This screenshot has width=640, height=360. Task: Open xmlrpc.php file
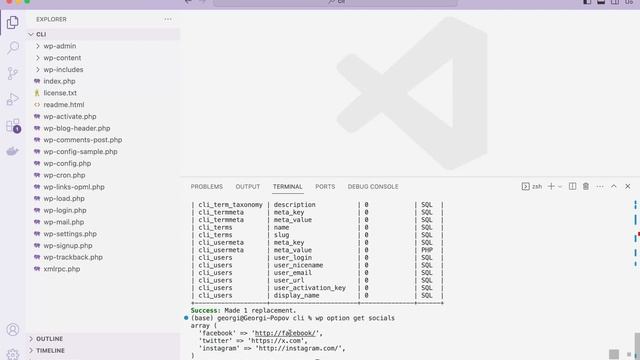point(62,269)
